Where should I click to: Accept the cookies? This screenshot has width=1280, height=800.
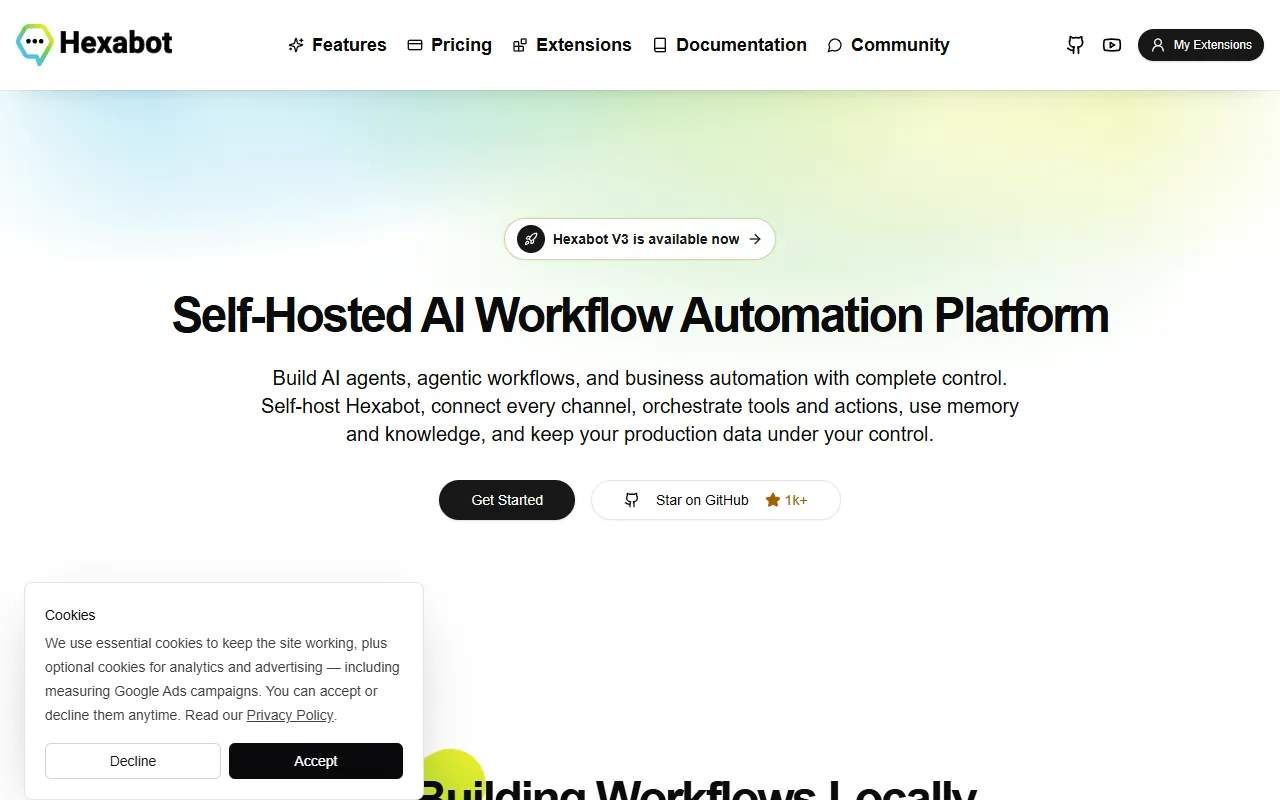[316, 761]
